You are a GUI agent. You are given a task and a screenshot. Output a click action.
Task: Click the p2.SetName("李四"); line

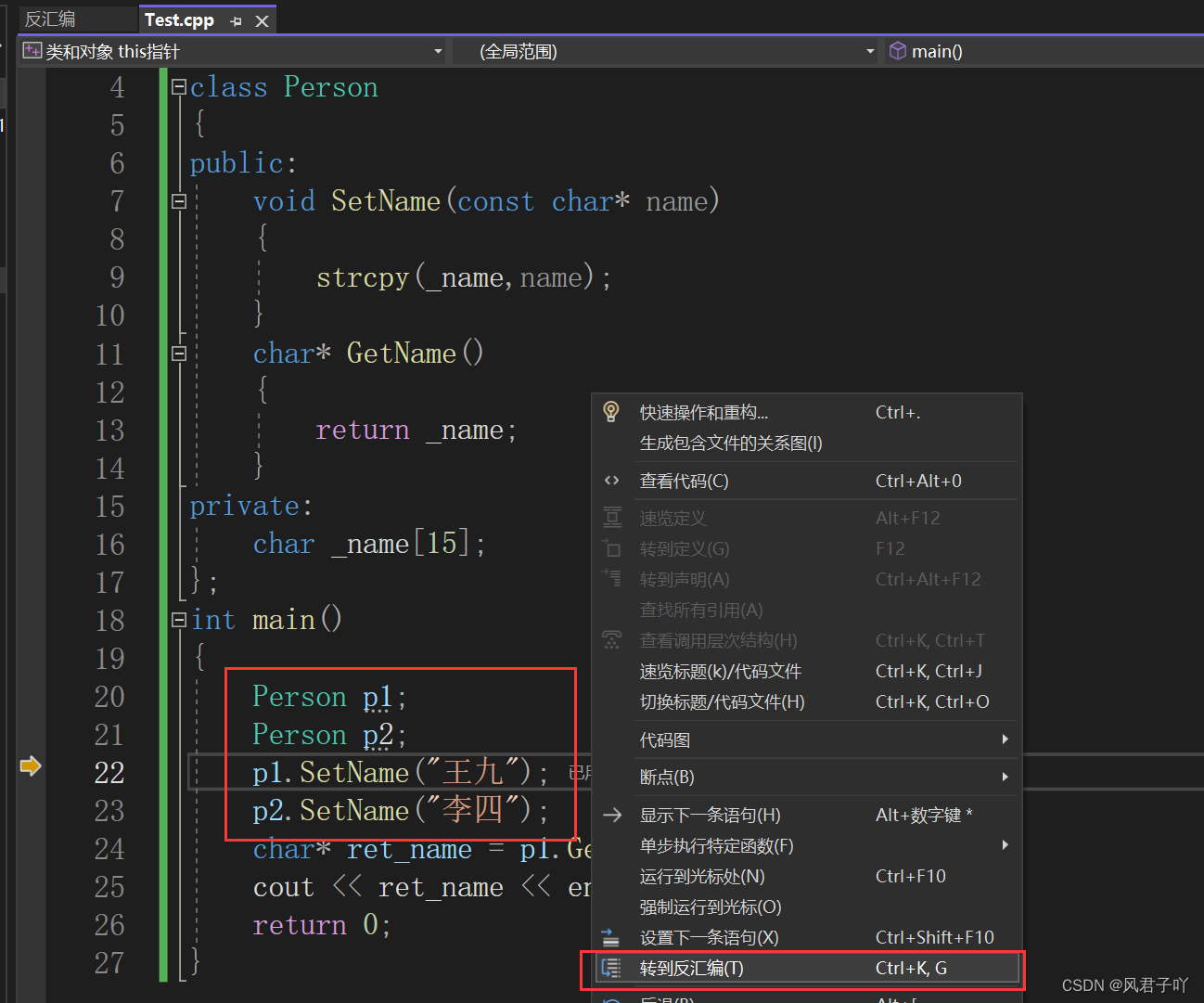[x=401, y=810]
